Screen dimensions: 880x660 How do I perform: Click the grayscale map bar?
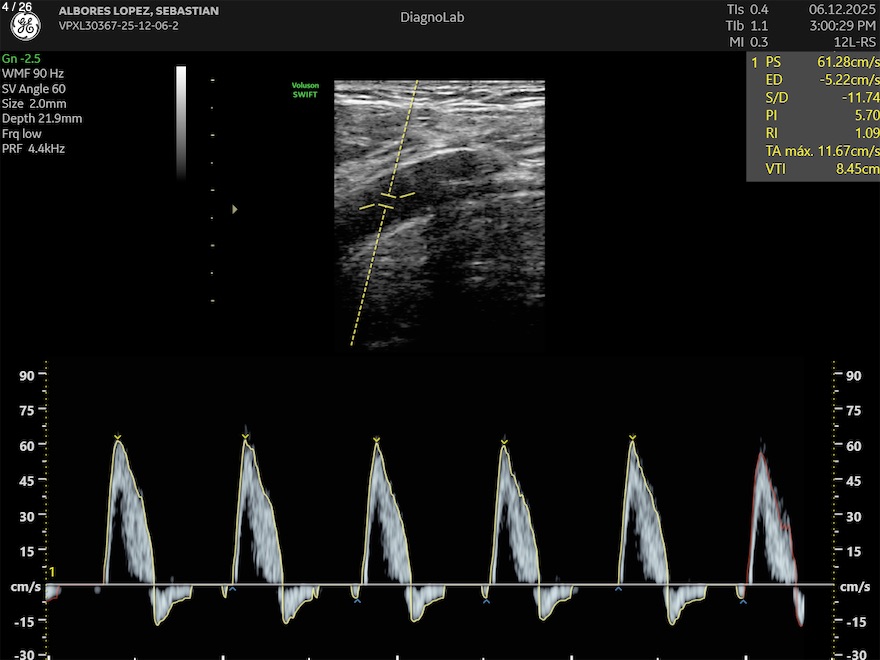[181, 121]
